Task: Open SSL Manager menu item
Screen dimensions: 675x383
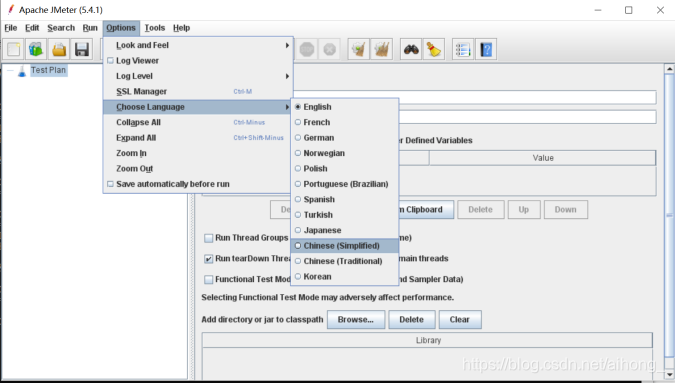Action: (198, 92)
